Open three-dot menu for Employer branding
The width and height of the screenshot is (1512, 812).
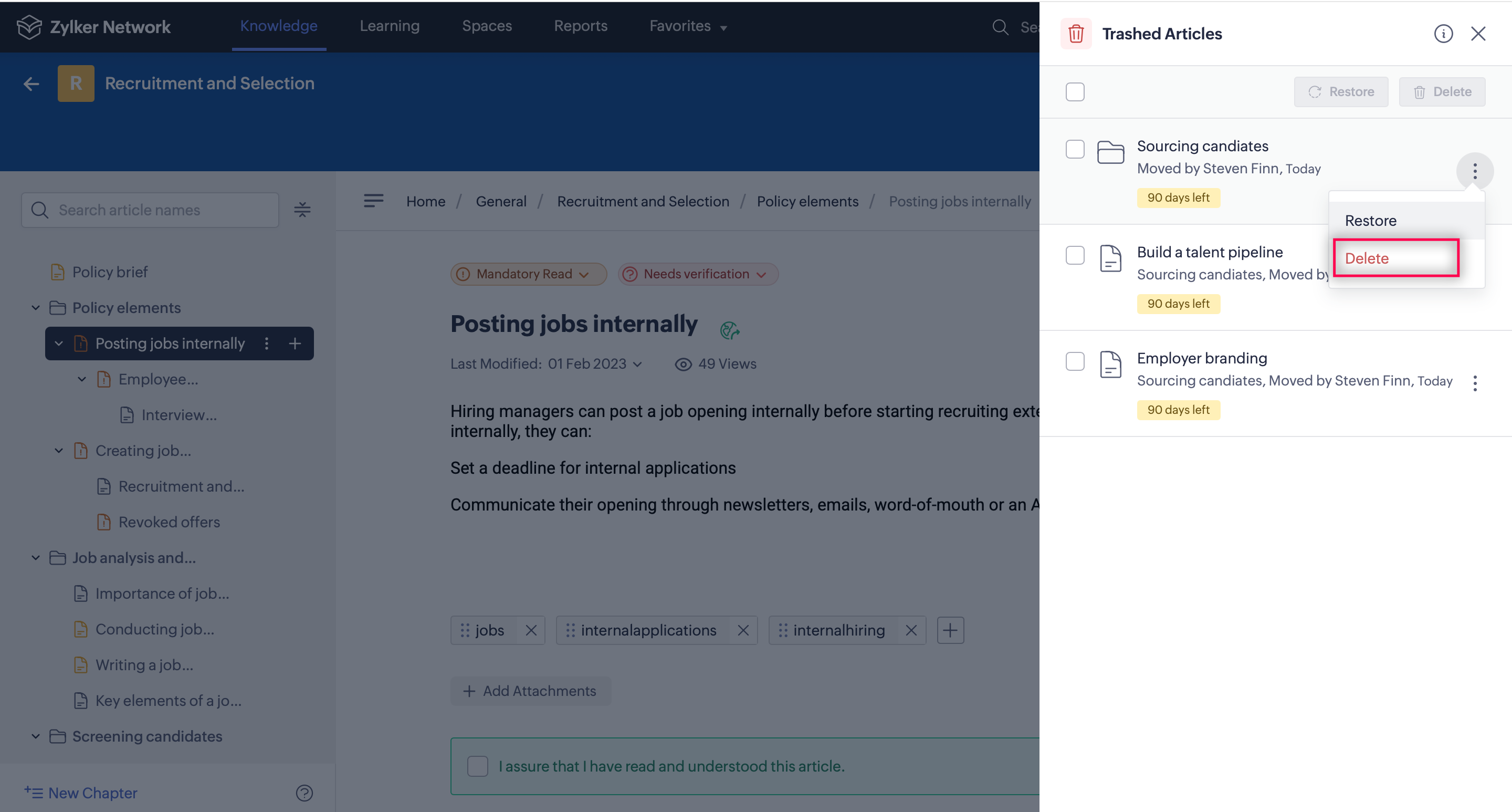tap(1474, 383)
